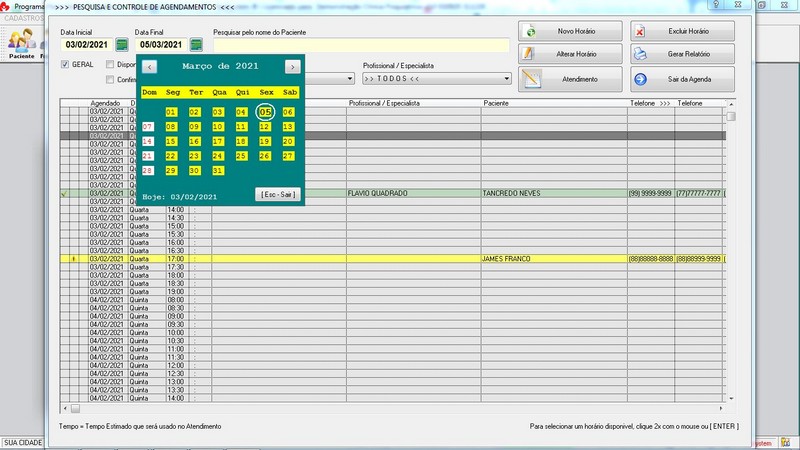Click the blue arrow icon on Sair da Agenda

pos(640,79)
